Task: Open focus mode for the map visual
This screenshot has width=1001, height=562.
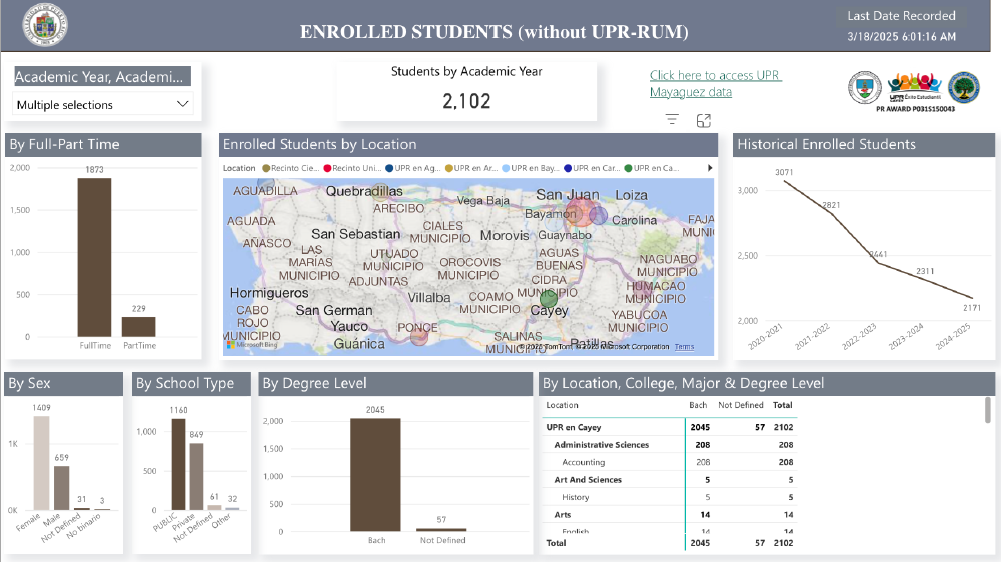Action: [704, 120]
